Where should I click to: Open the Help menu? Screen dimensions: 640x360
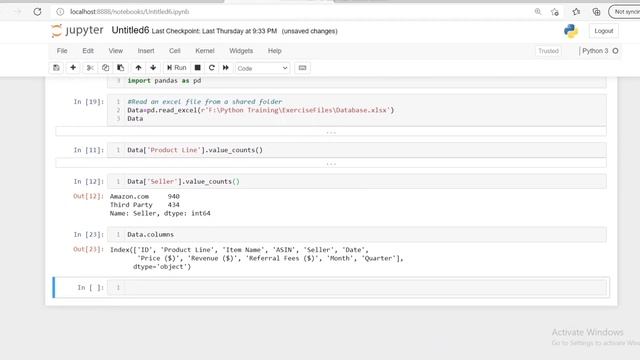tap(275, 51)
